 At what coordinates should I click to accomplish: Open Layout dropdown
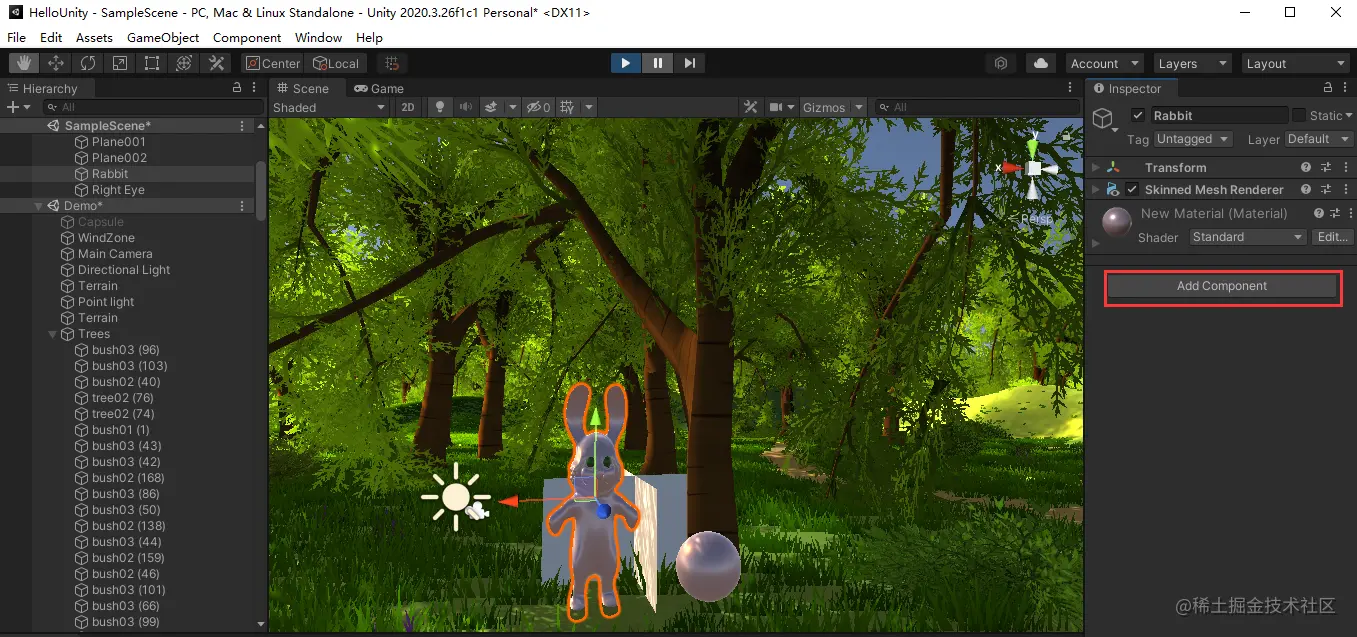coord(1294,63)
